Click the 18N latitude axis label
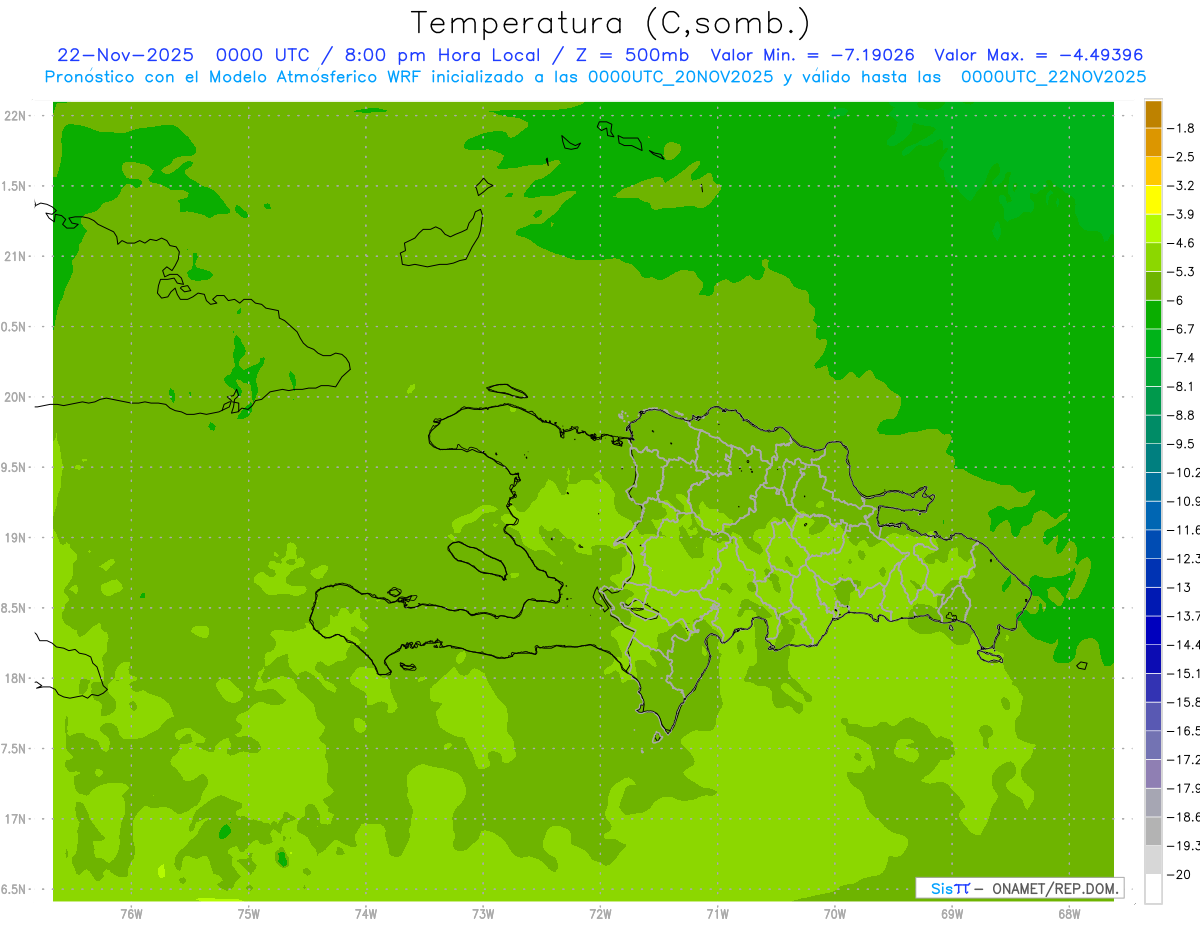This screenshot has width=1200, height=927. coord(16,678)
